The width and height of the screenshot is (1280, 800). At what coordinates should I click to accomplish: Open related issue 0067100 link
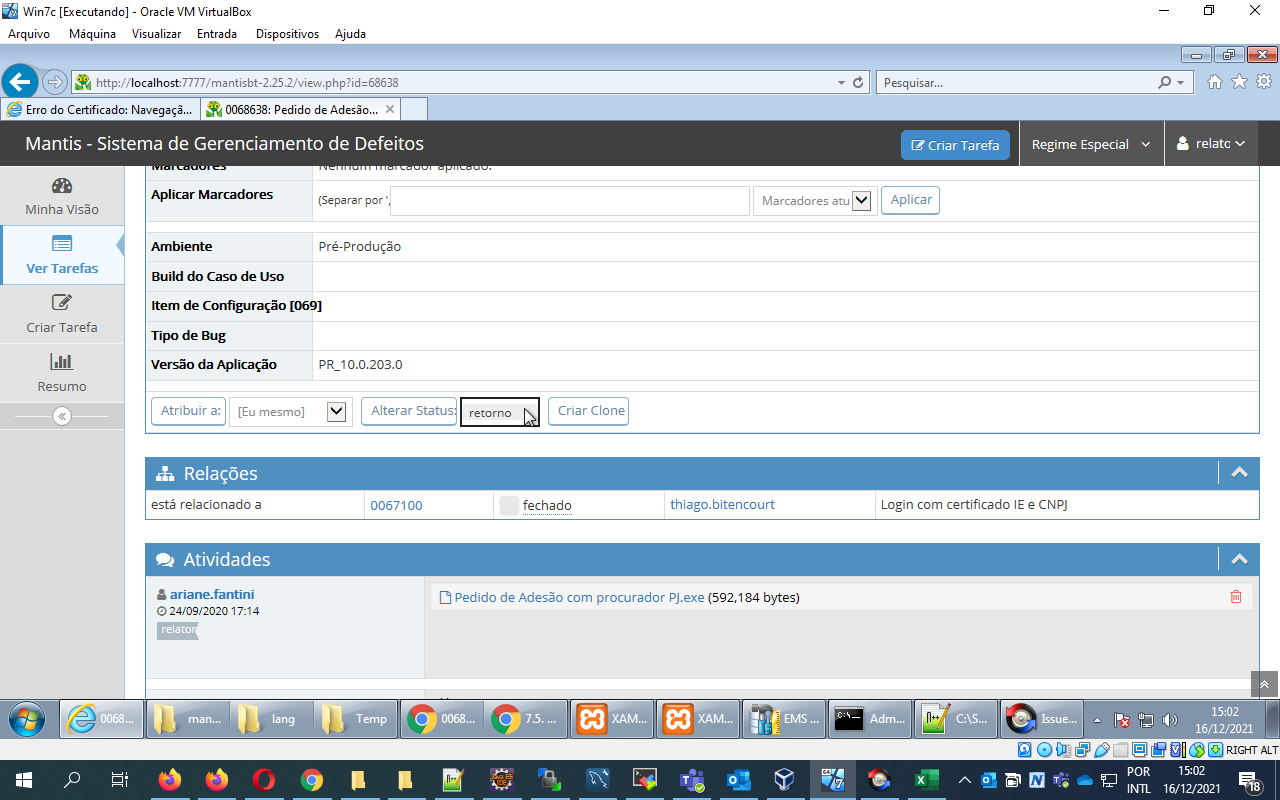(396, 505)
